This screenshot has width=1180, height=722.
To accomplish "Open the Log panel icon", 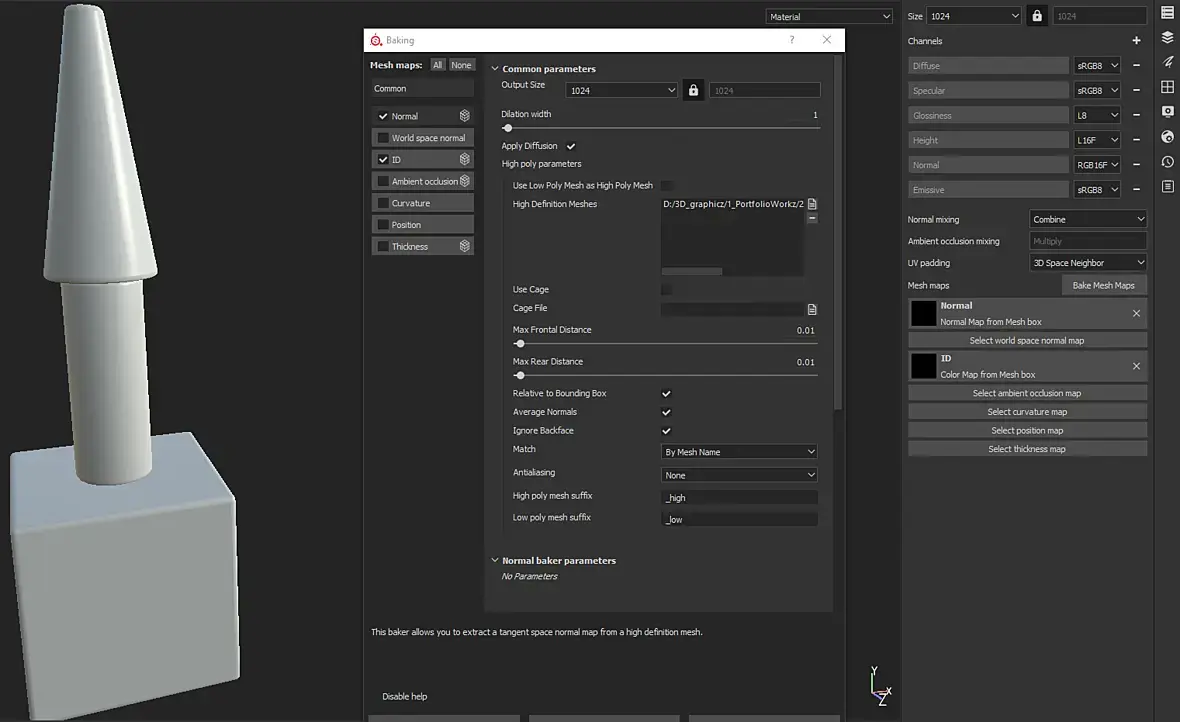I will [1167, 187].
